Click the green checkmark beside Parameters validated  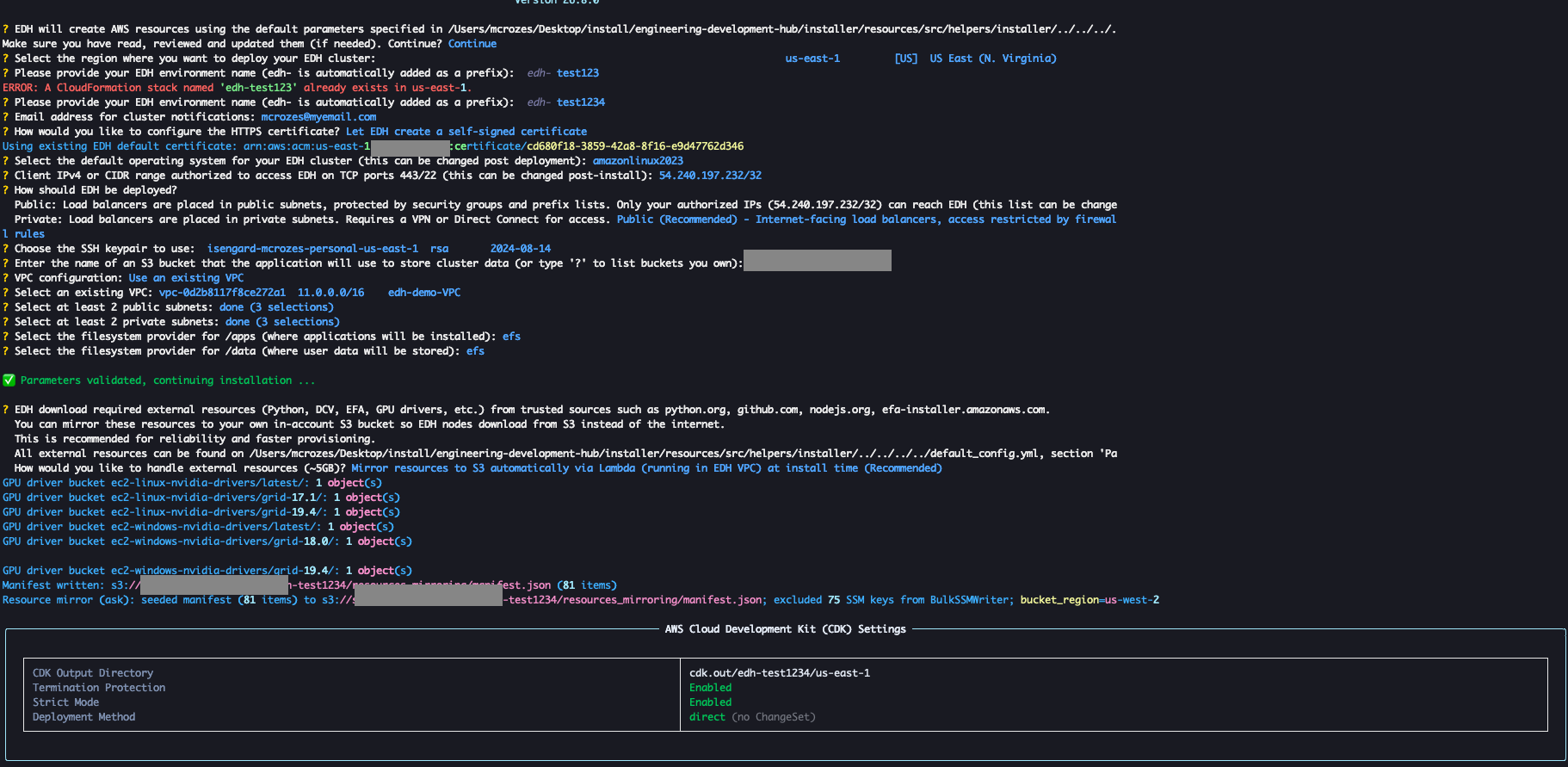9,380
